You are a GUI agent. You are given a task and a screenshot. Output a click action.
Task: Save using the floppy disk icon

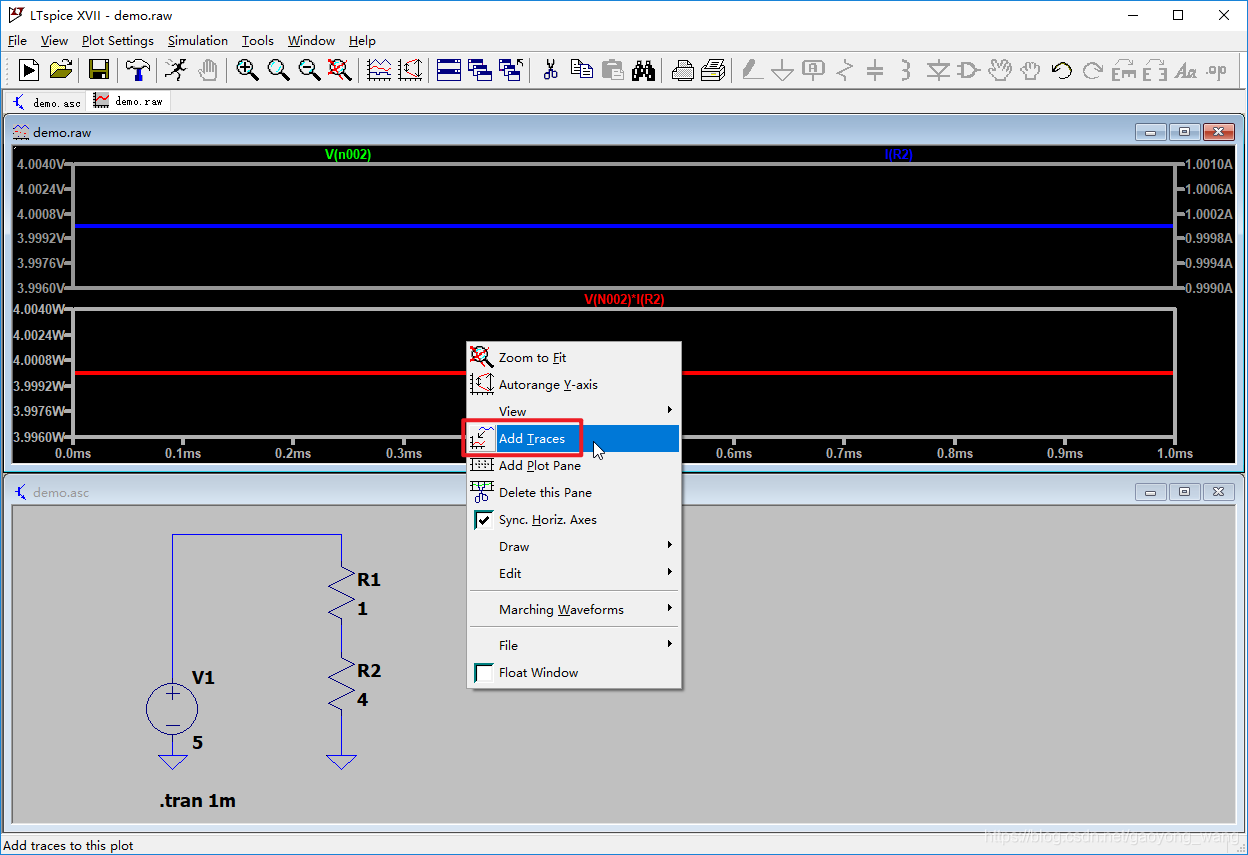[99, 70]
